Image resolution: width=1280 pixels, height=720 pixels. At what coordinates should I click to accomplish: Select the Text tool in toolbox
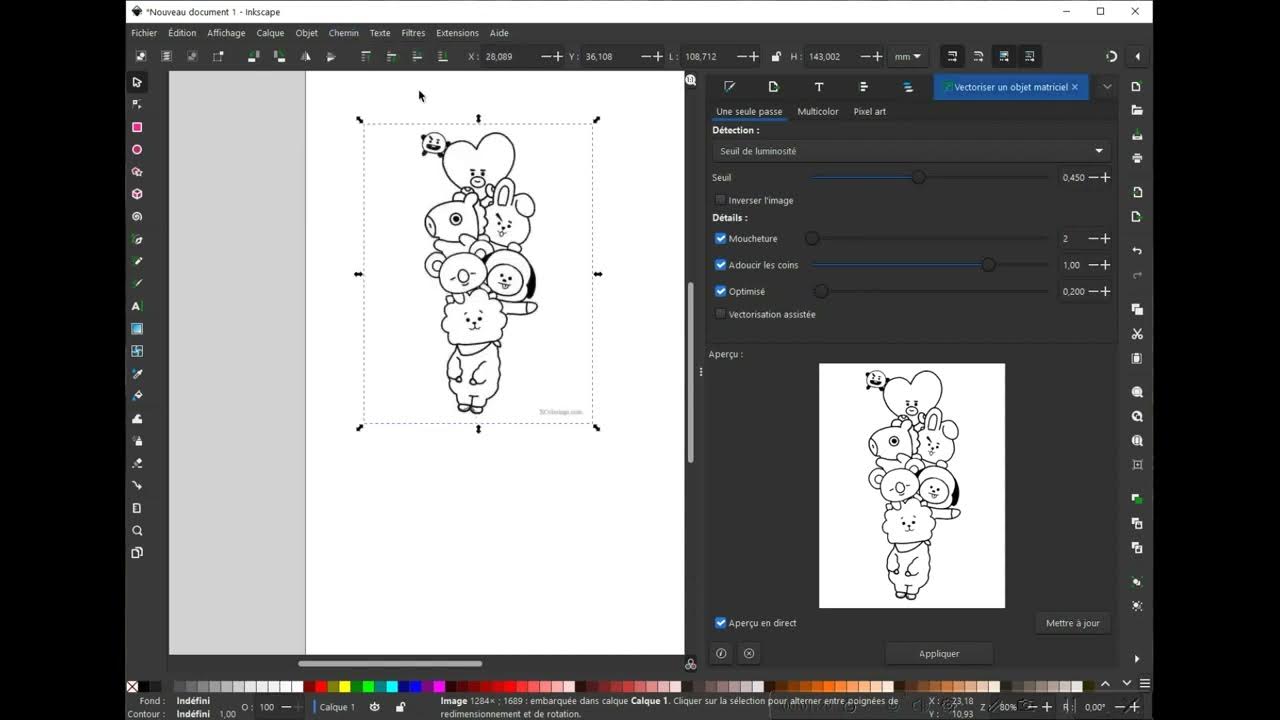click(x=137, y=306)
